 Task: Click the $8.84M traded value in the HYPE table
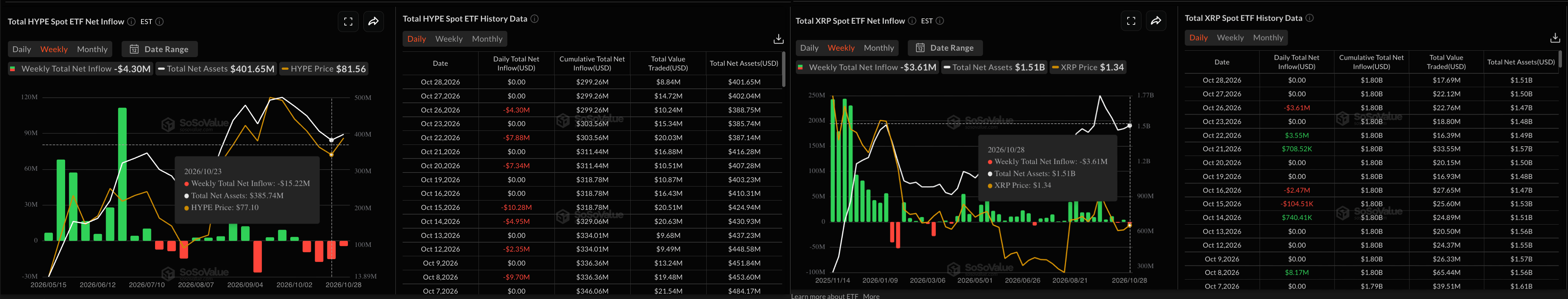668,82
